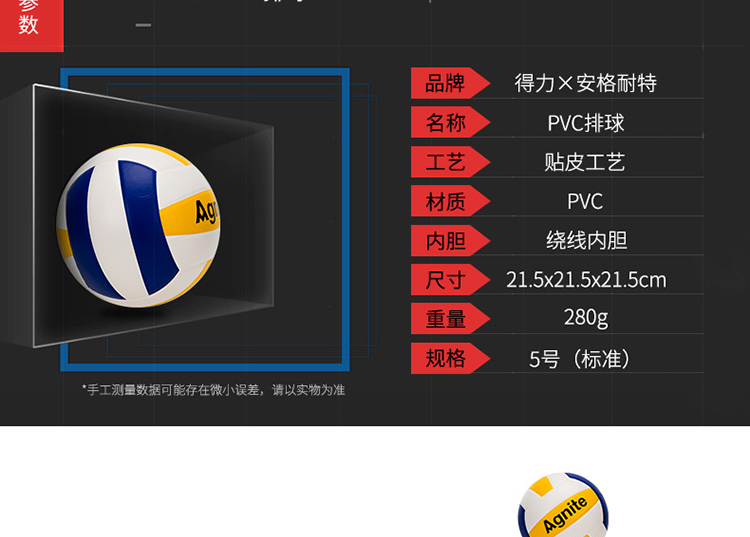Viewport: 750px width, 537px height.
Task: Click the small Agnite volleyball at bottom
Action: (x=565, y=508)
